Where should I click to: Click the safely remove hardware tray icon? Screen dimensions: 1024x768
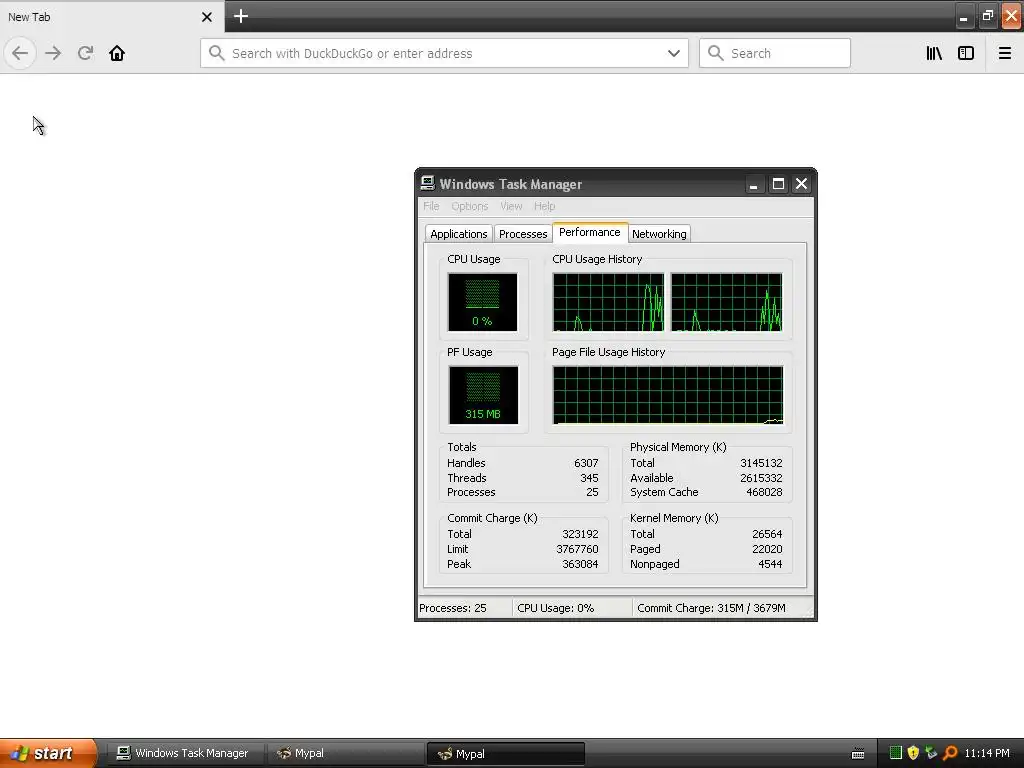pyautogui.click(x=931, y=753)
